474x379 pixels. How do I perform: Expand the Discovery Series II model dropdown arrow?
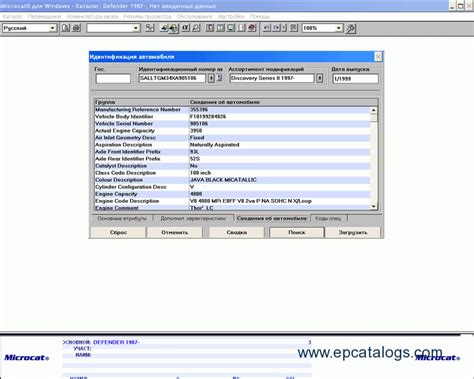(319, 78)
